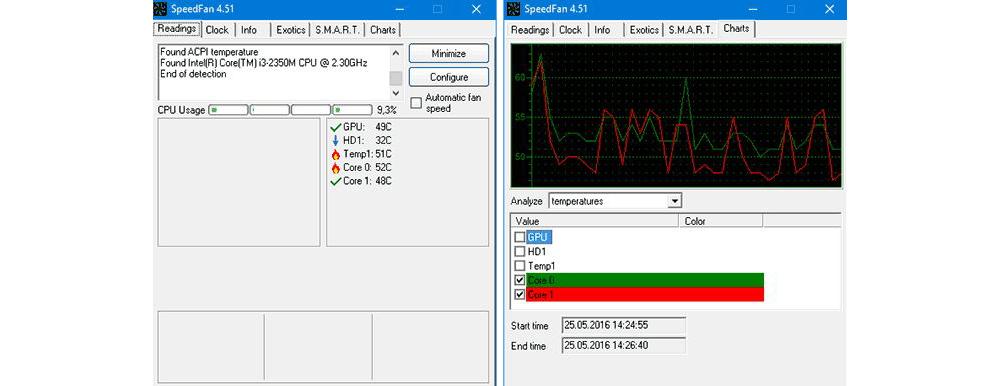1000x386 pixels.
Task: Click the green checkmark icon beside GPU temperature
Action: pyautogui.click(x=336, y=128)
